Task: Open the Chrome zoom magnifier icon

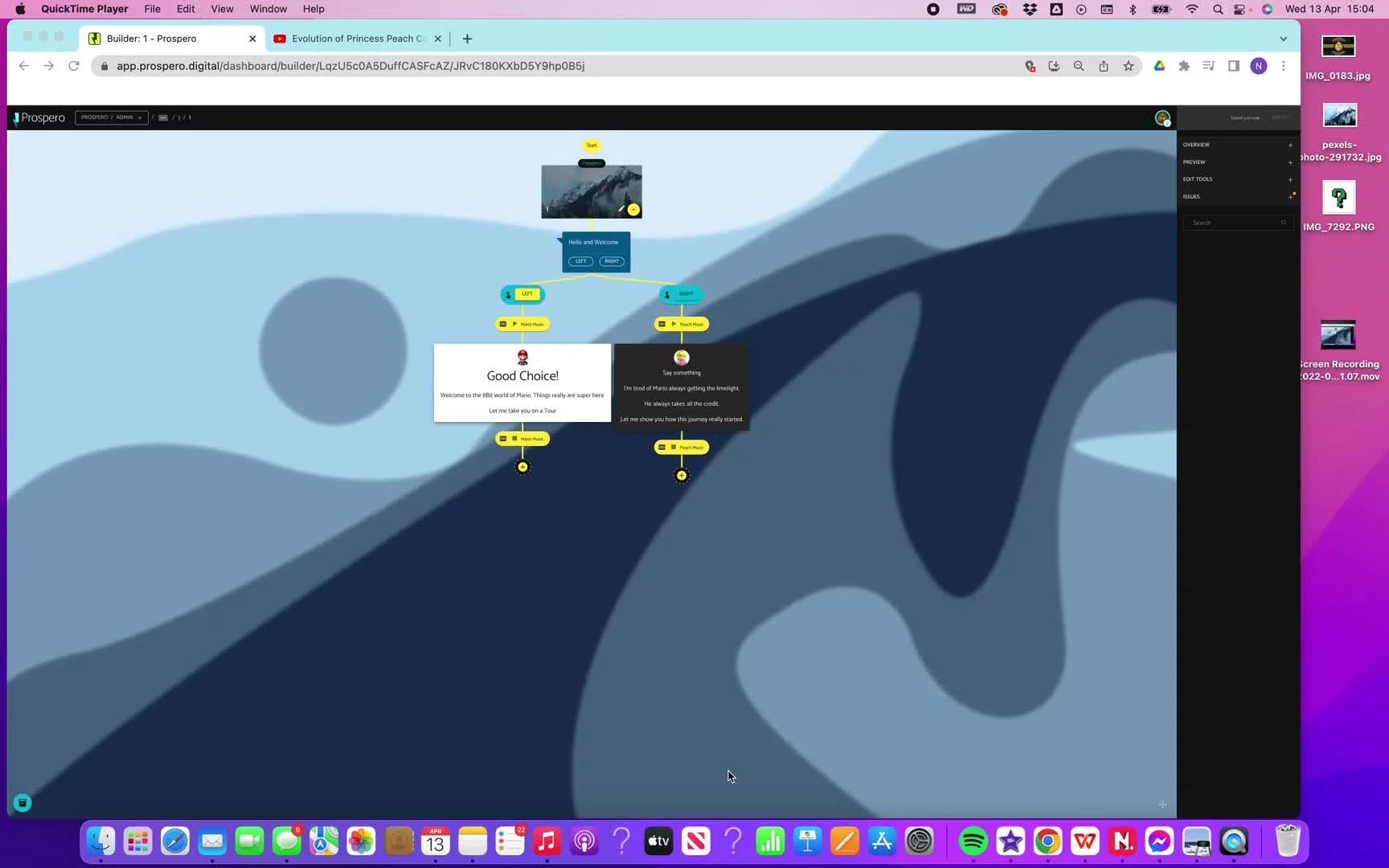Action: [x=1079, y=66]
